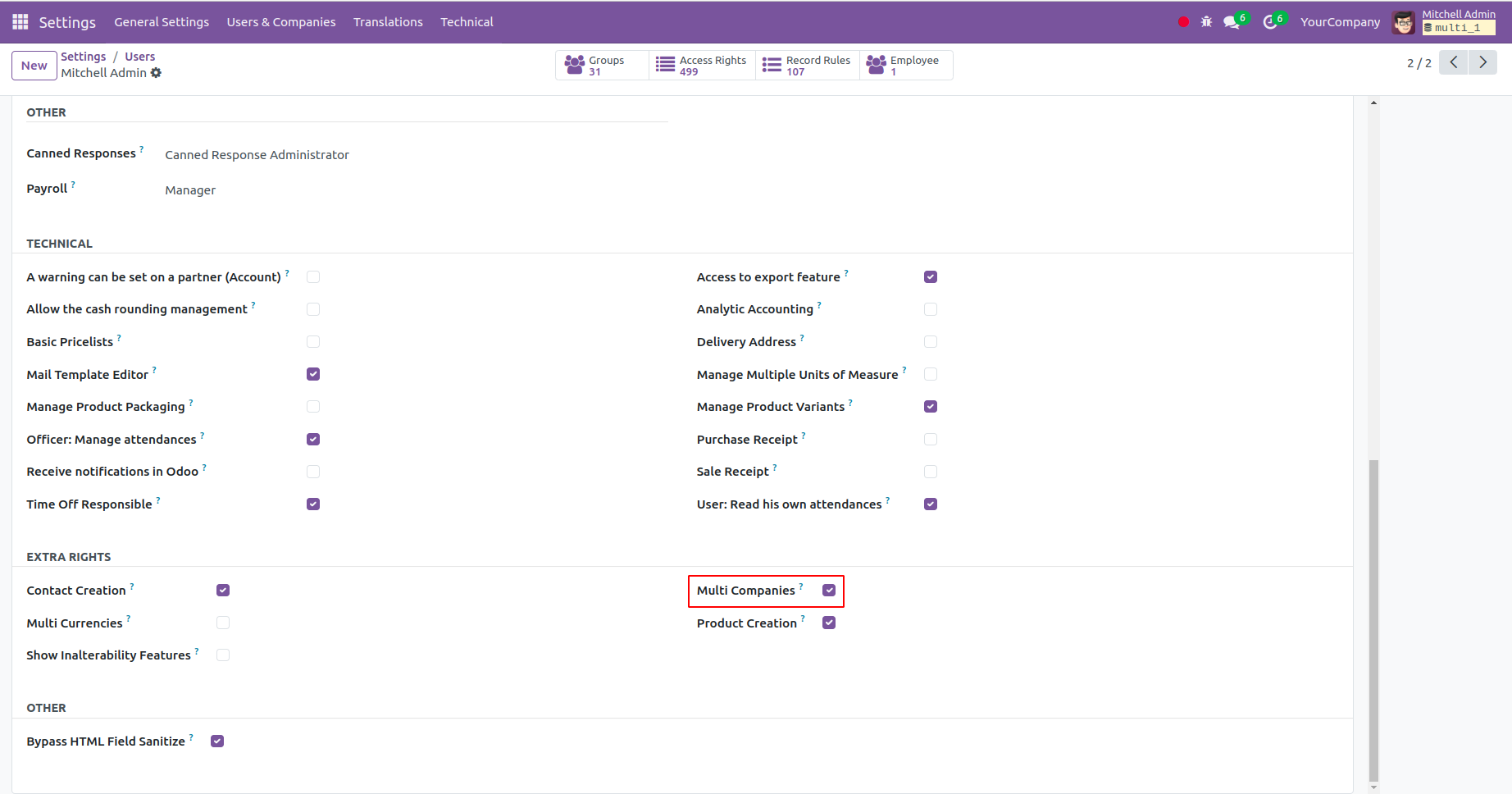This screenshot has height=794, width=1512.
Task: Click the New button
Action: [34, 66]
